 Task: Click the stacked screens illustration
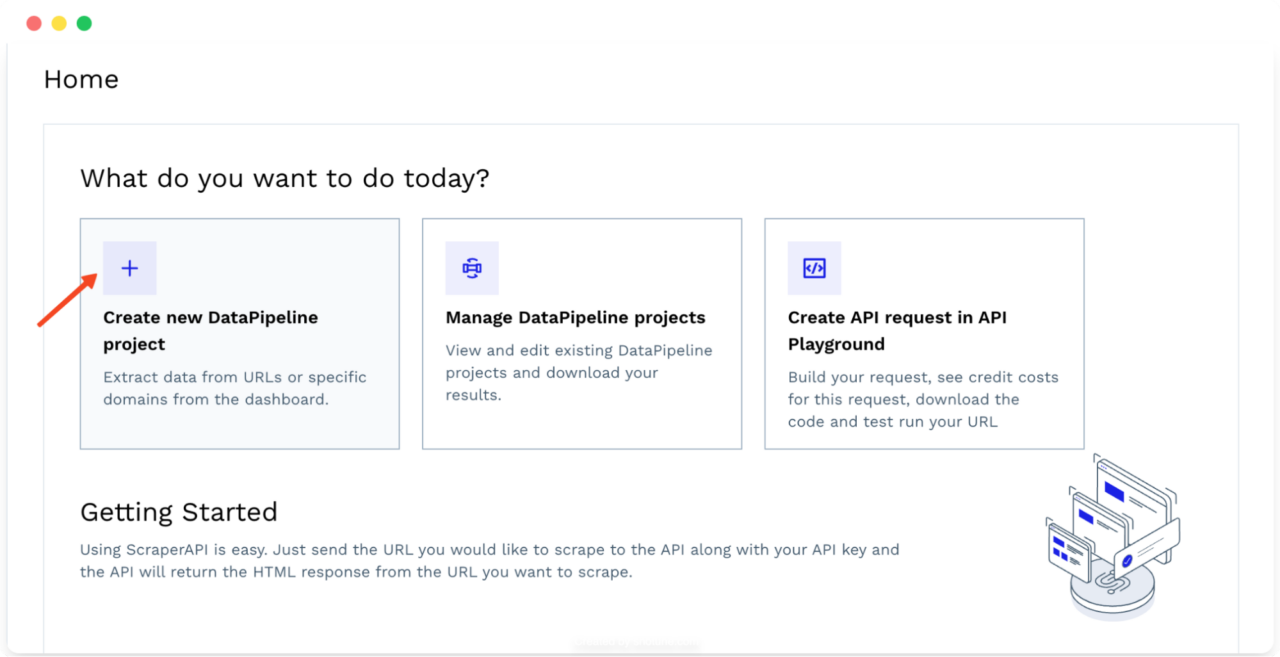click(x=1113, y=537)
